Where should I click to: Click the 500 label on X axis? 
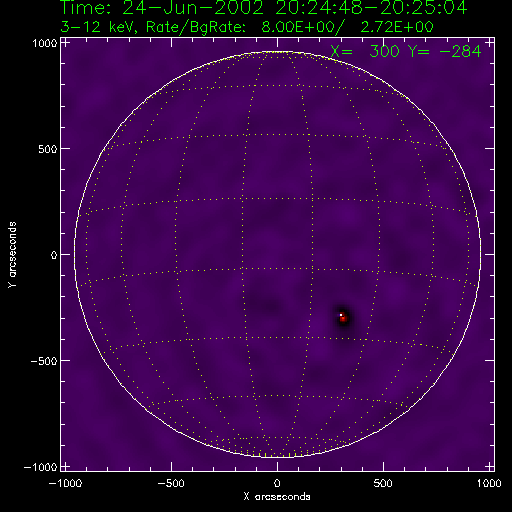coord(383,483)
